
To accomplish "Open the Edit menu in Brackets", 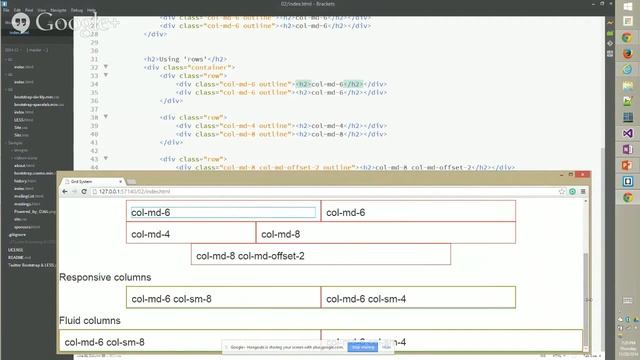I will [x=17, y=10].
